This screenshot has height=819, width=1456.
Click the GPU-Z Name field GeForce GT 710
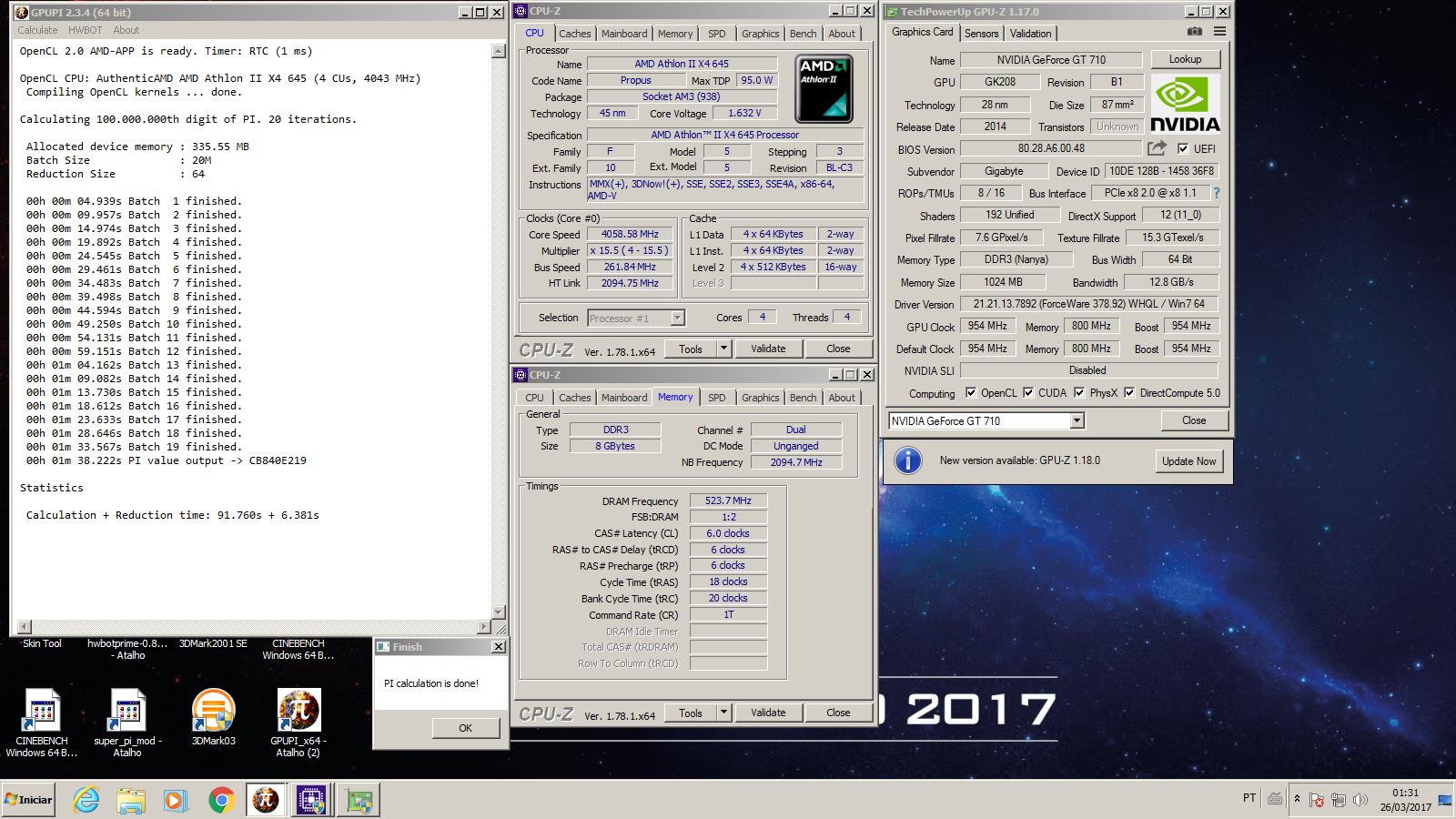[1051, 59]
